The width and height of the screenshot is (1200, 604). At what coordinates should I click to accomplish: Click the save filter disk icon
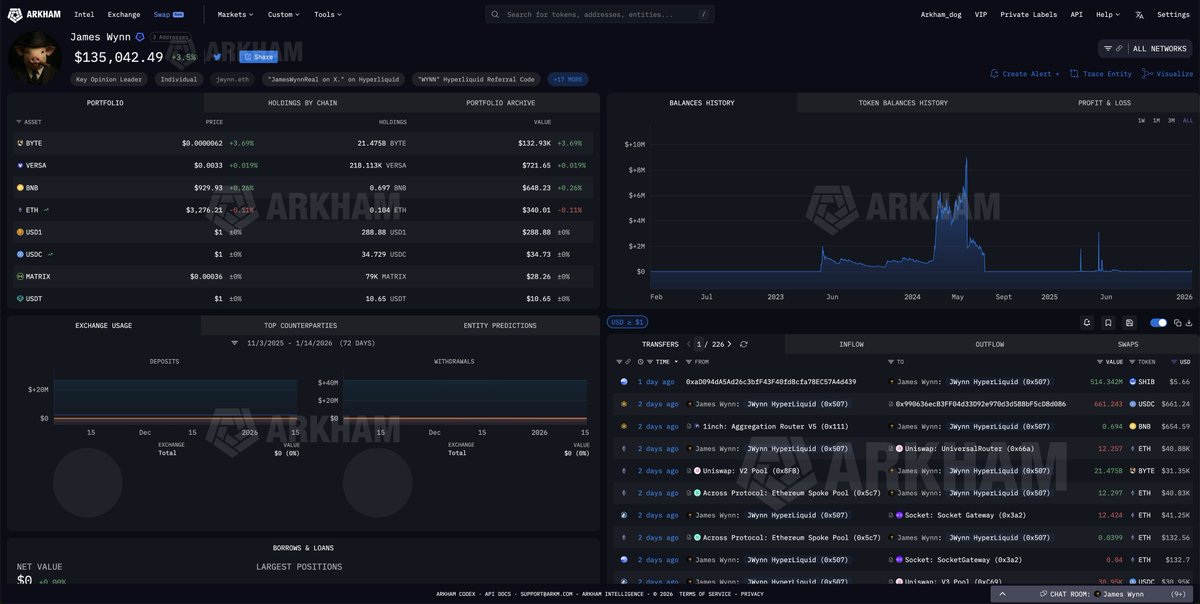coord(1129,323)
